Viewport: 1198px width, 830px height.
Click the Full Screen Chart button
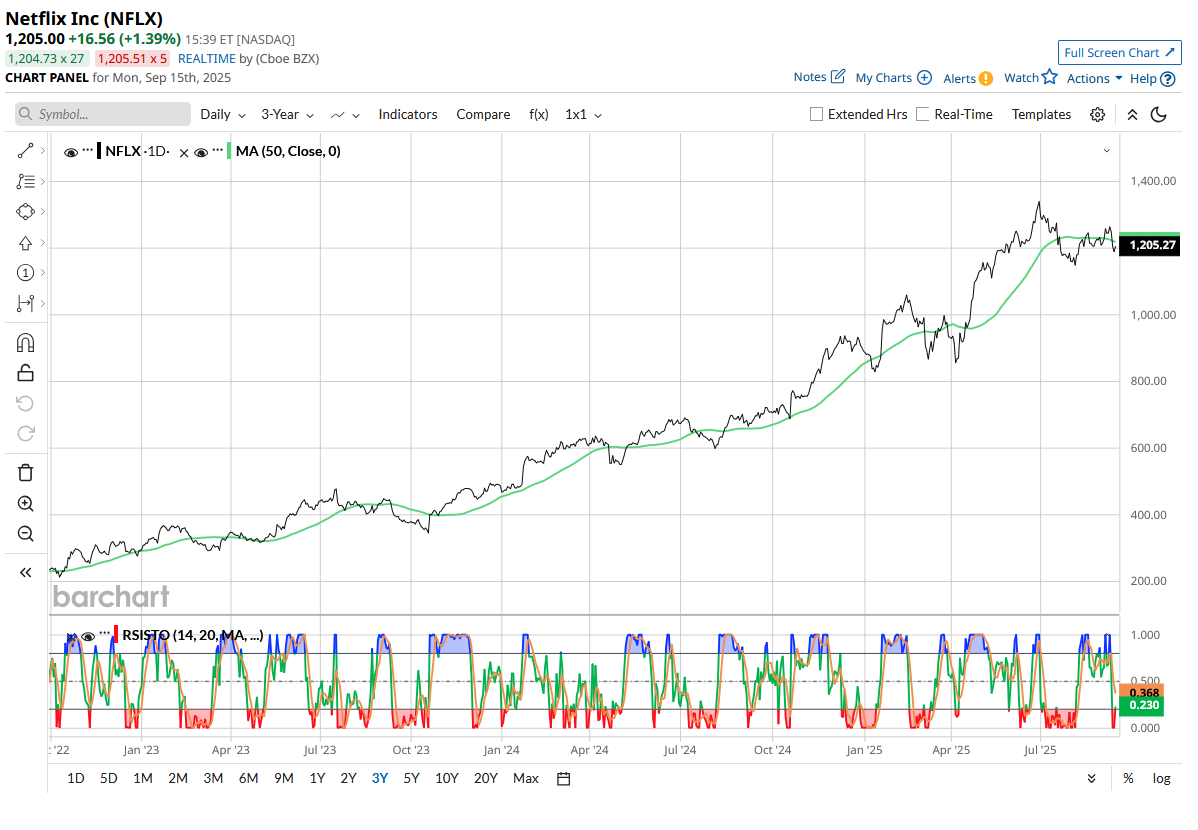(x=1119, y=53)
